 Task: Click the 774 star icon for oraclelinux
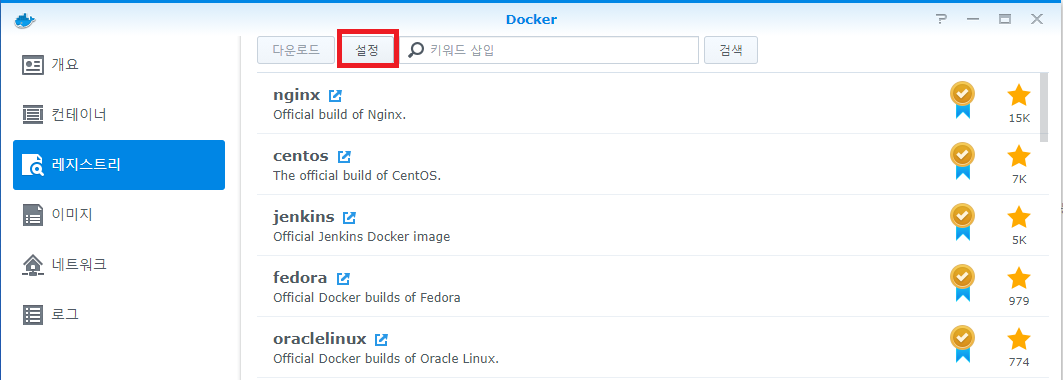[1019, 339]
